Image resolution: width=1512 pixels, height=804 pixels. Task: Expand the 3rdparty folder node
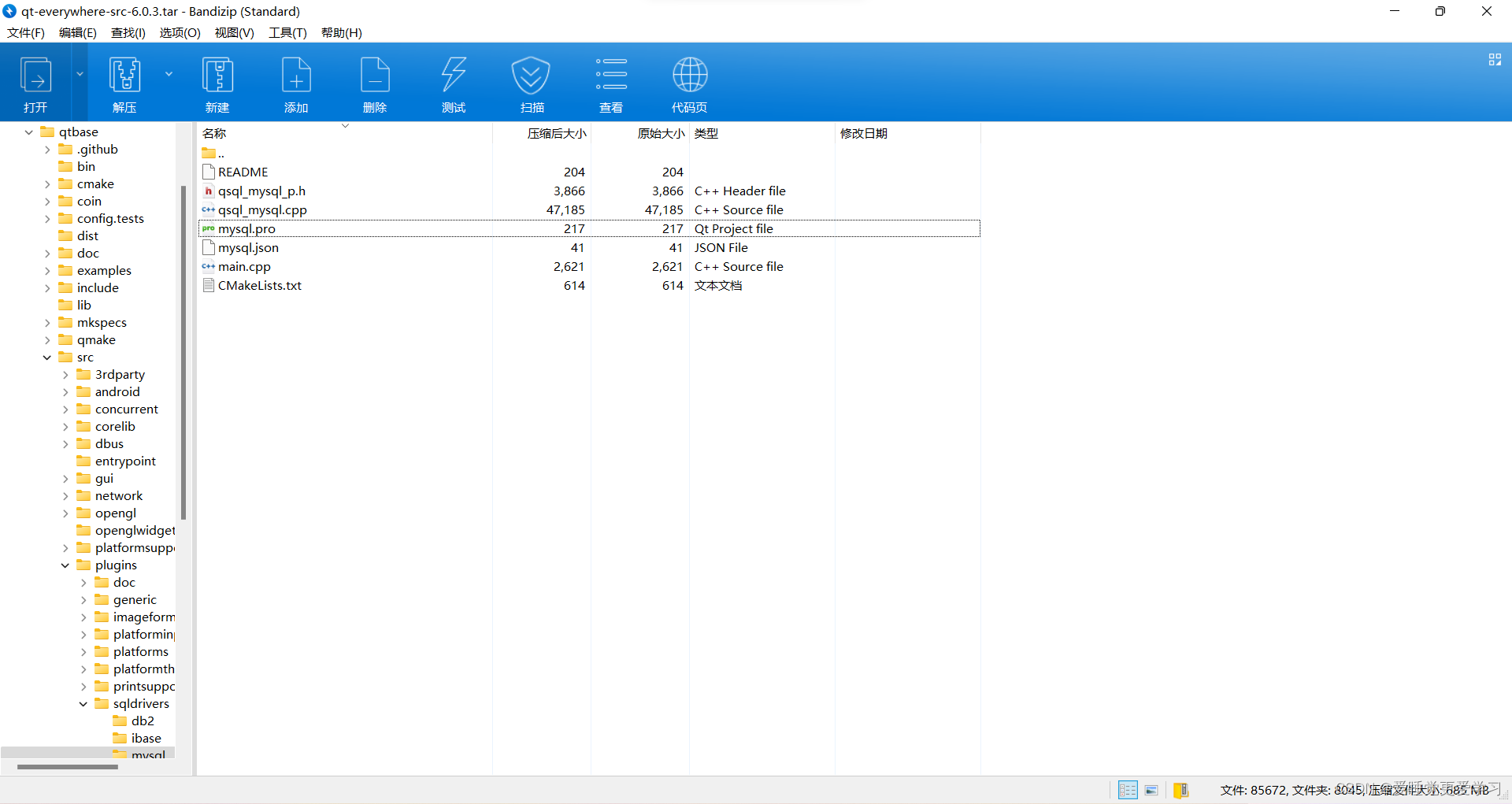65,375
